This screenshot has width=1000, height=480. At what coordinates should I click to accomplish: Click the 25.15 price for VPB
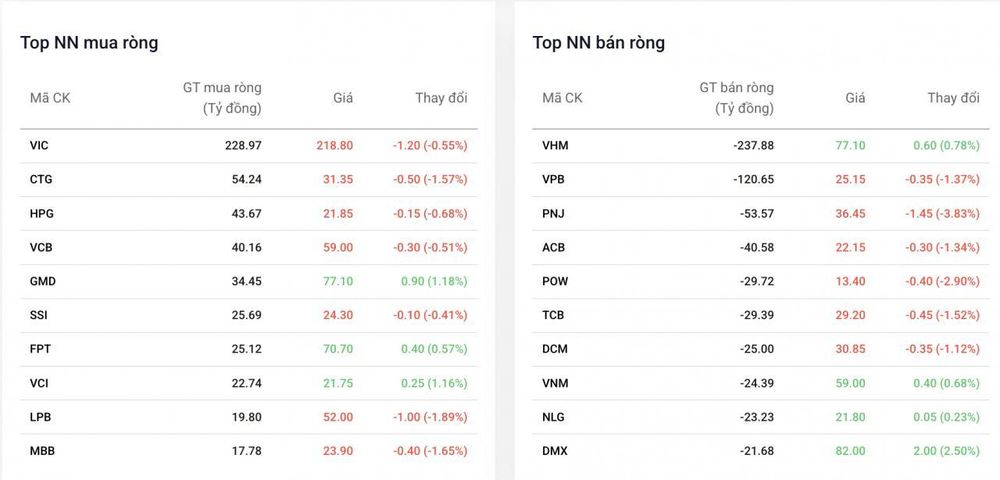click(x=851, y=179)
